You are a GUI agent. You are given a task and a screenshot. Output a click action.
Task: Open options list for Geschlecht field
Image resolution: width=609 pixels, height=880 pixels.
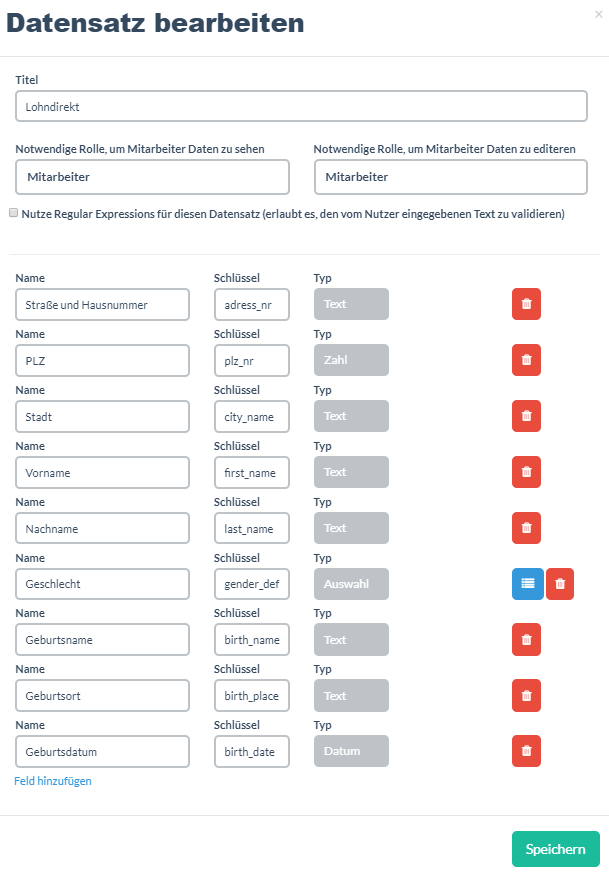(x=527, y=584)
